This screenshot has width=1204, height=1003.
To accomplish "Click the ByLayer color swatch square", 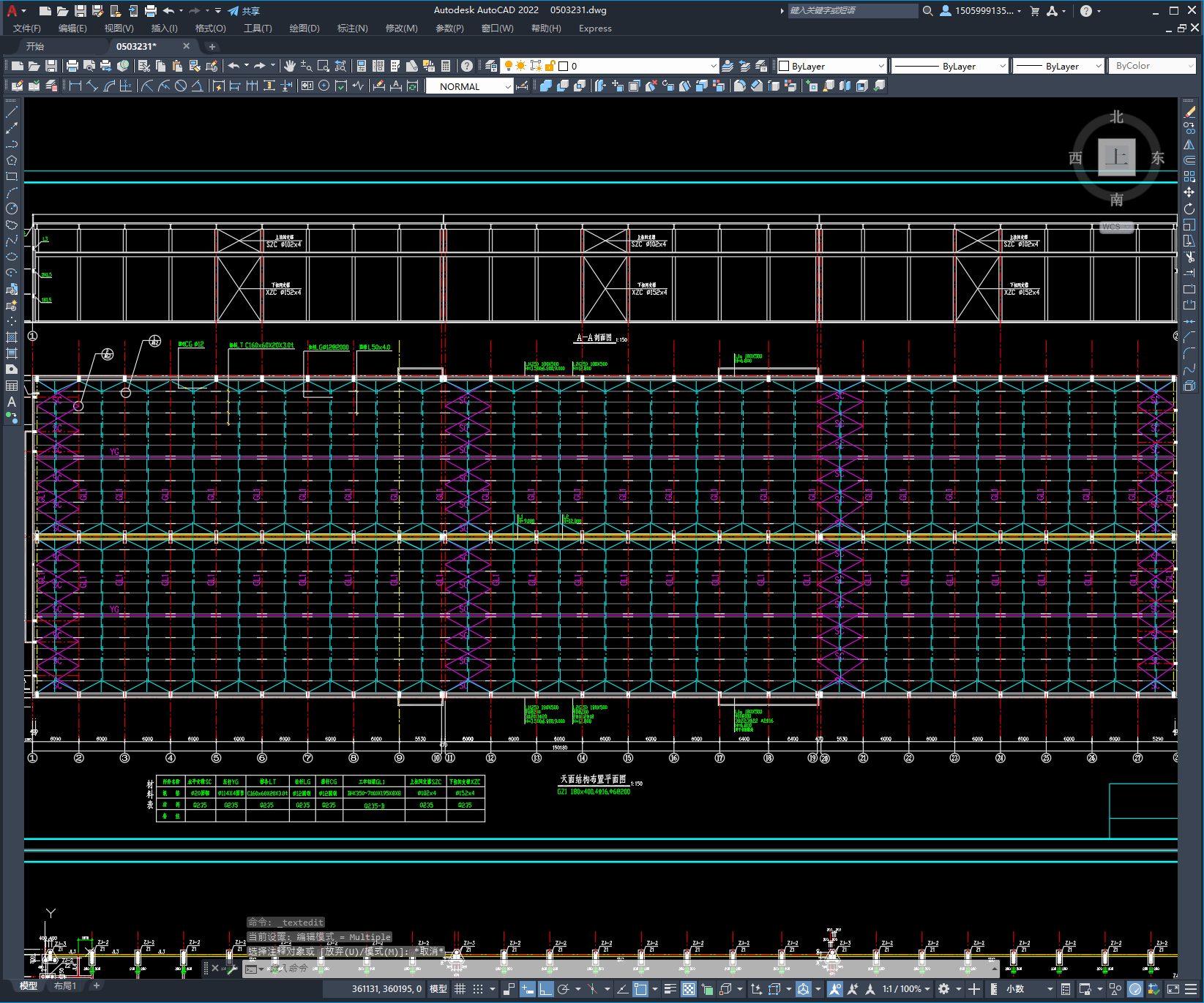I will coord(784,66).
